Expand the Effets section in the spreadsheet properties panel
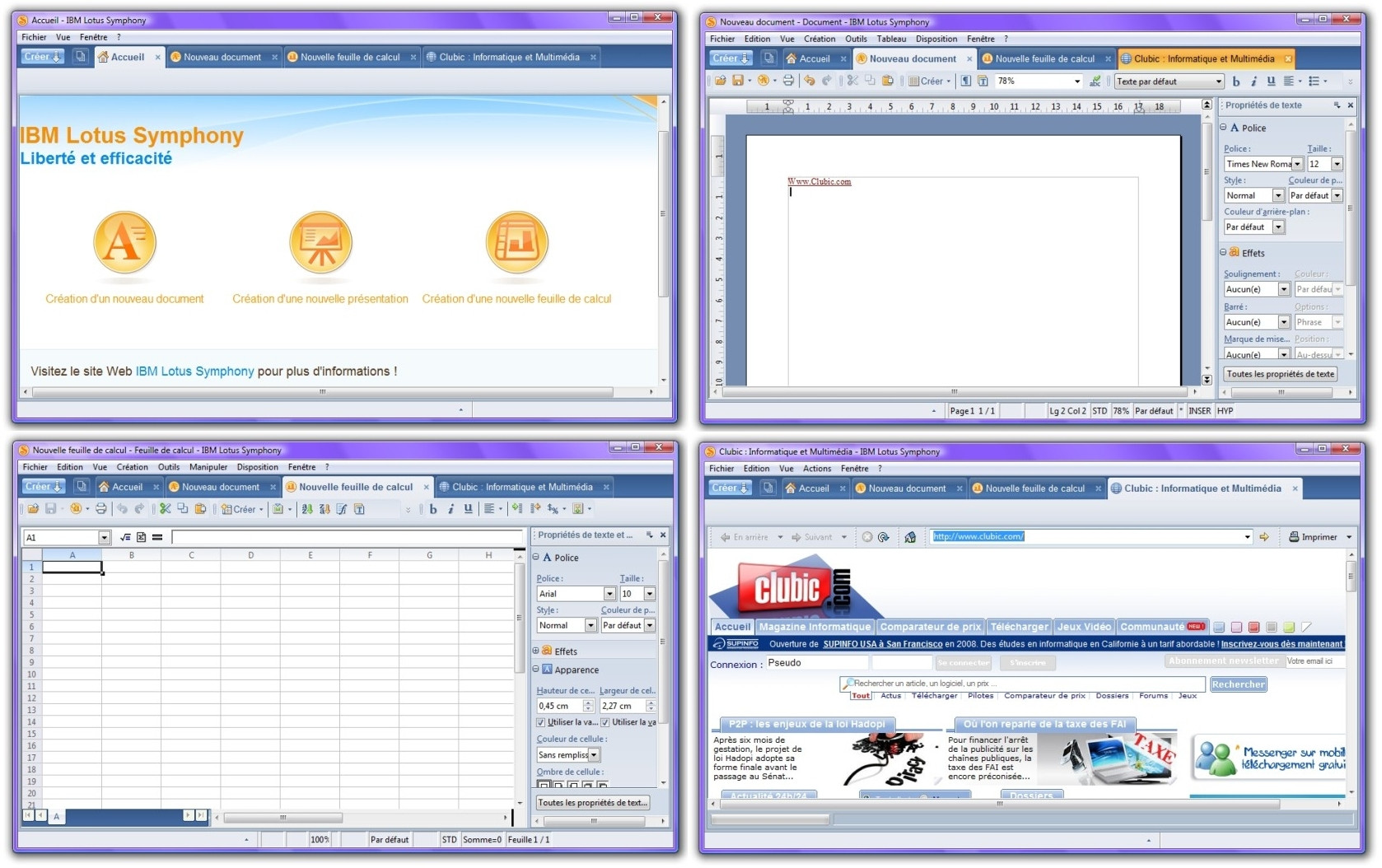The height and width of the screenshot is (868, 1382). click(x=535, y=651)
